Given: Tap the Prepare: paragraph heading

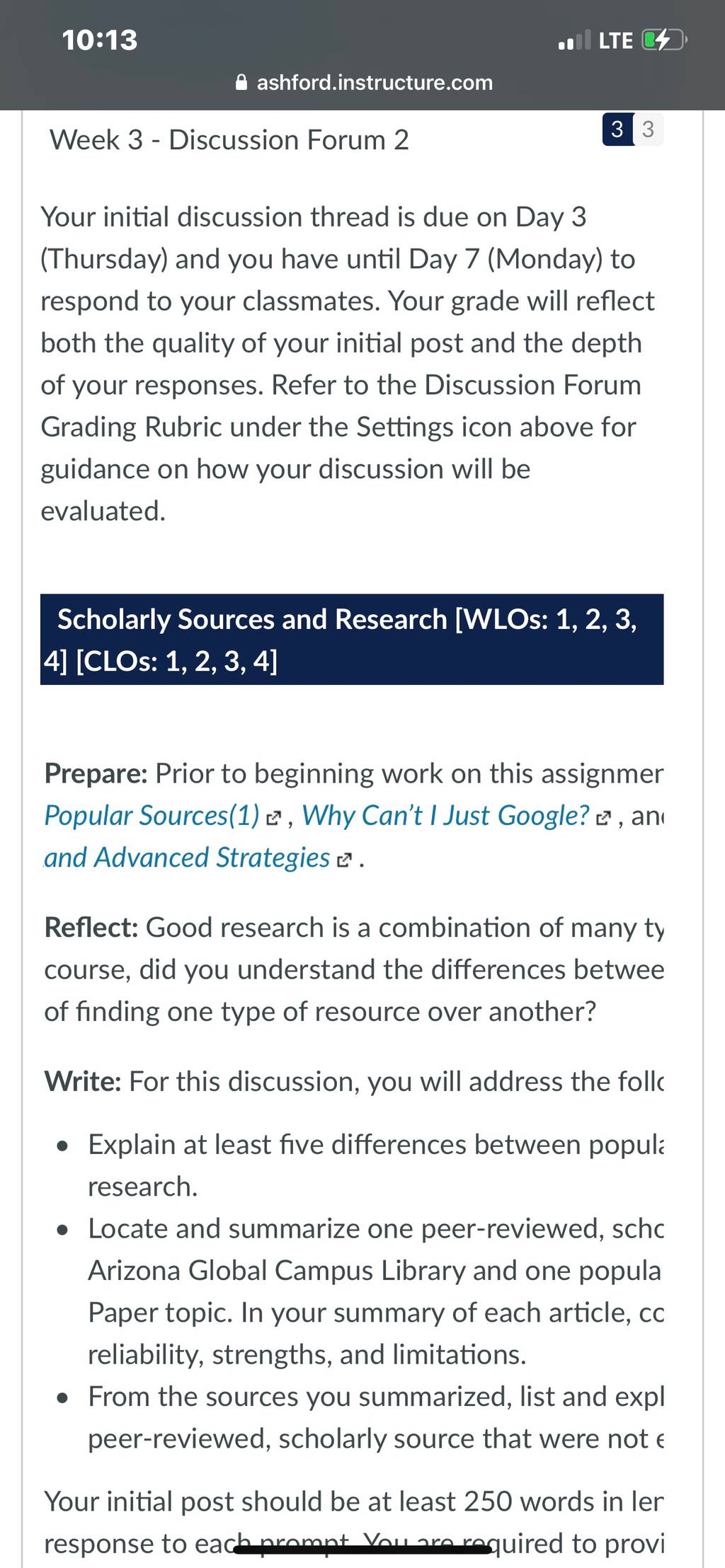Looking at the screenshot, I should tap(96, 773).
